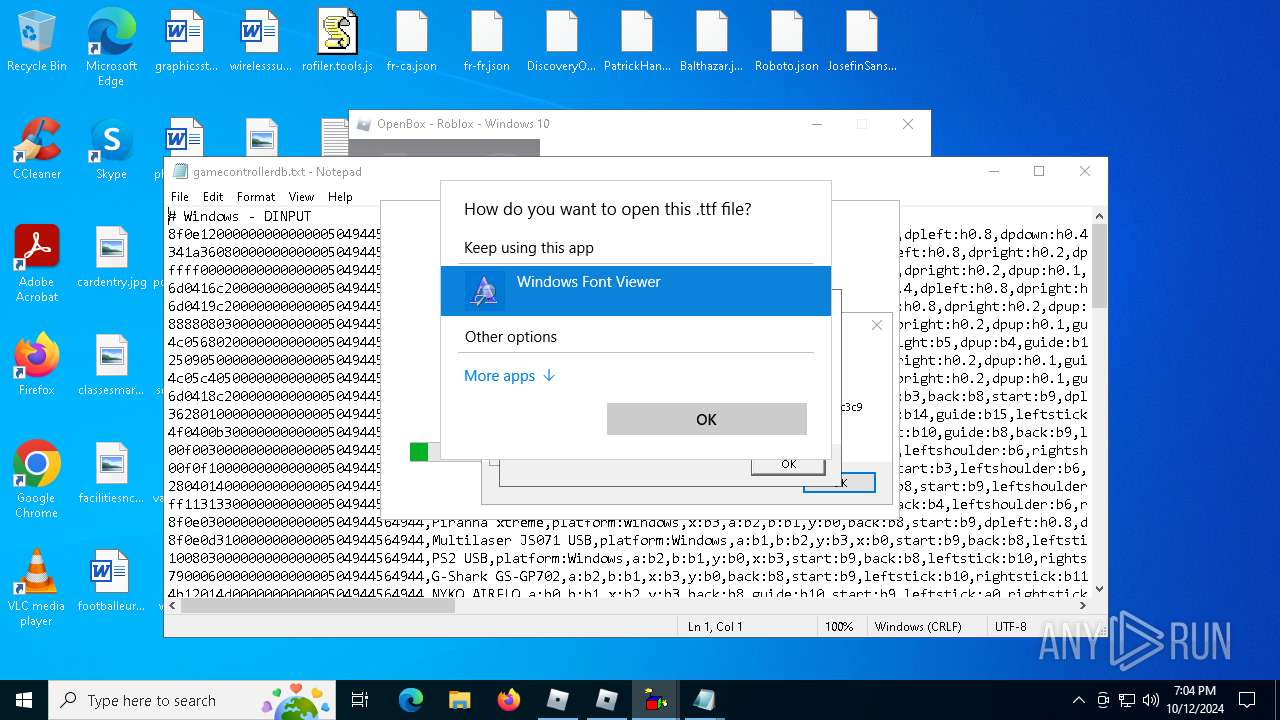Open Adobe Acrobat shortcut
The width and height of the screenshot is (1280, 720).
click(37, 264)
